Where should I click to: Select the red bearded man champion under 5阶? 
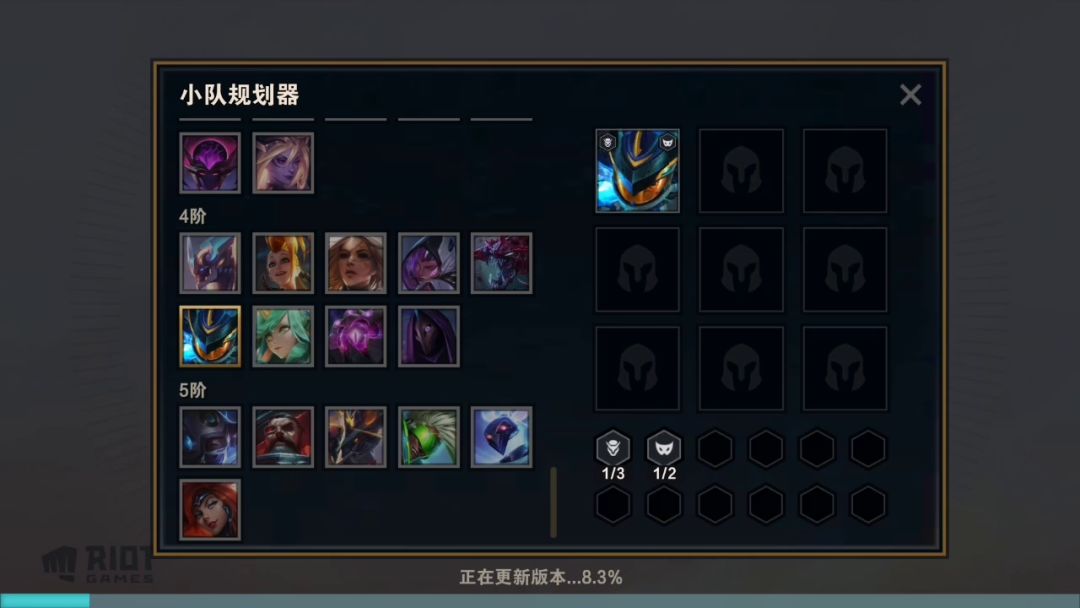[x=283, y=437]
